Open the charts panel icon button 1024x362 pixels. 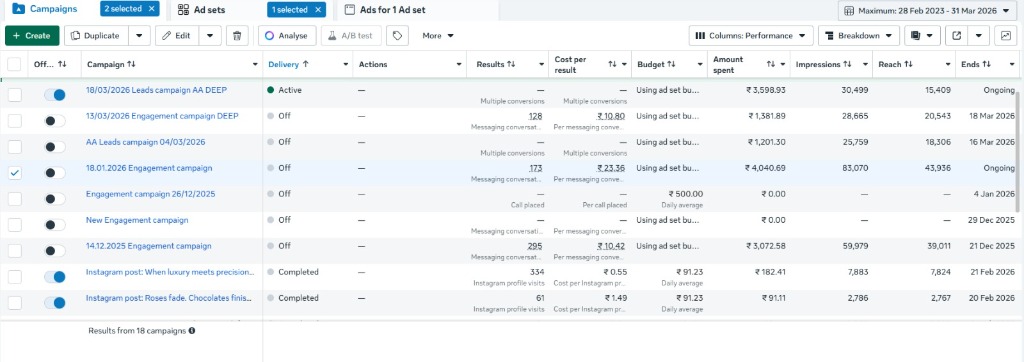[x=1006, y=36]
